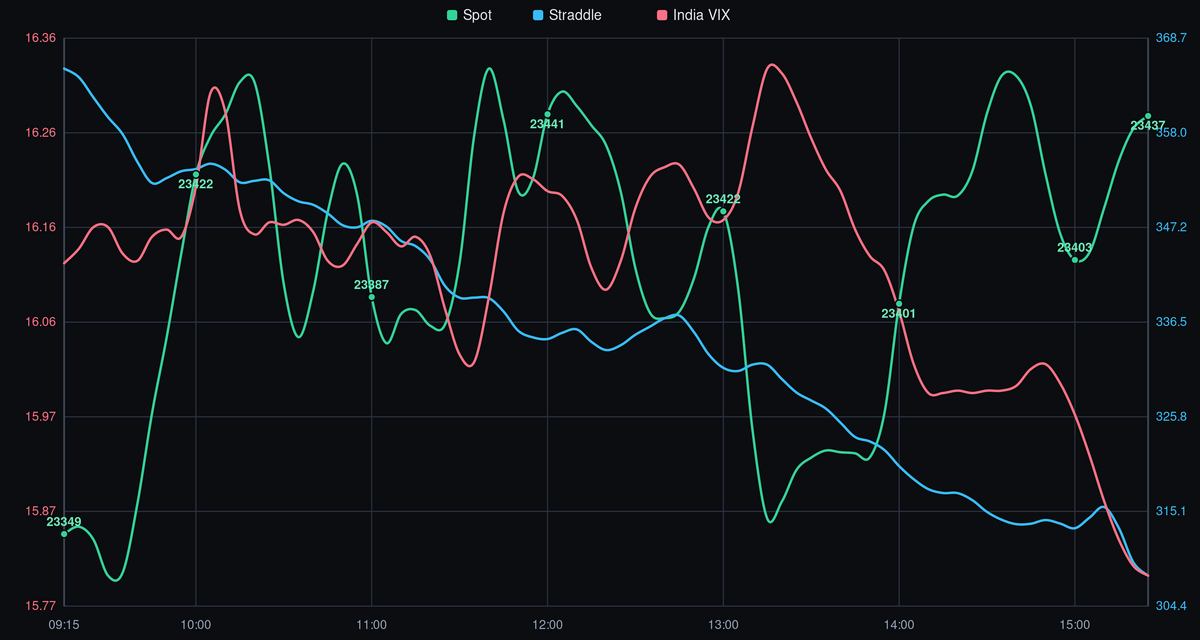Click the 347.2 straddle axis value
The image size is (1200, 640).
[x=1171, y=227]
